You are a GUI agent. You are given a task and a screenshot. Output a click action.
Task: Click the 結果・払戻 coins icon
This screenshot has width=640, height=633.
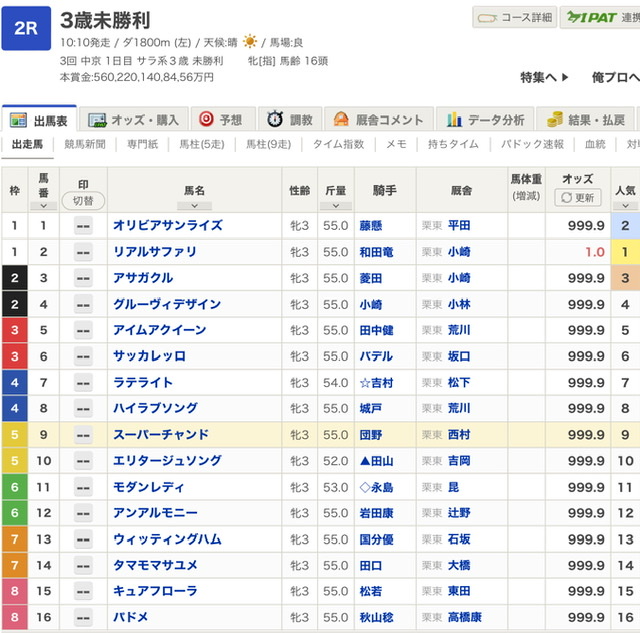coord(555,120)
